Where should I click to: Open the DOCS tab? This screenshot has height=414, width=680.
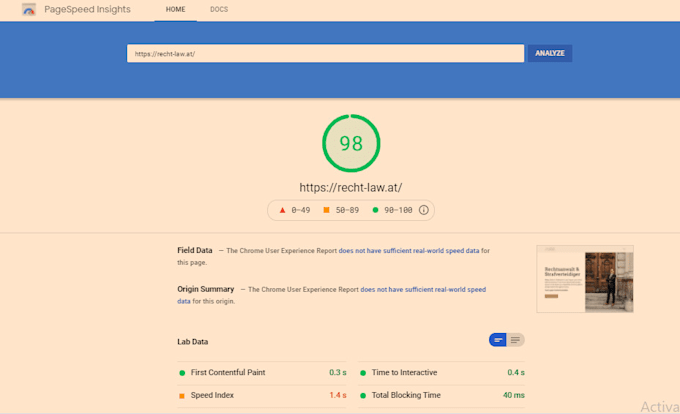[x=219, y=10]
